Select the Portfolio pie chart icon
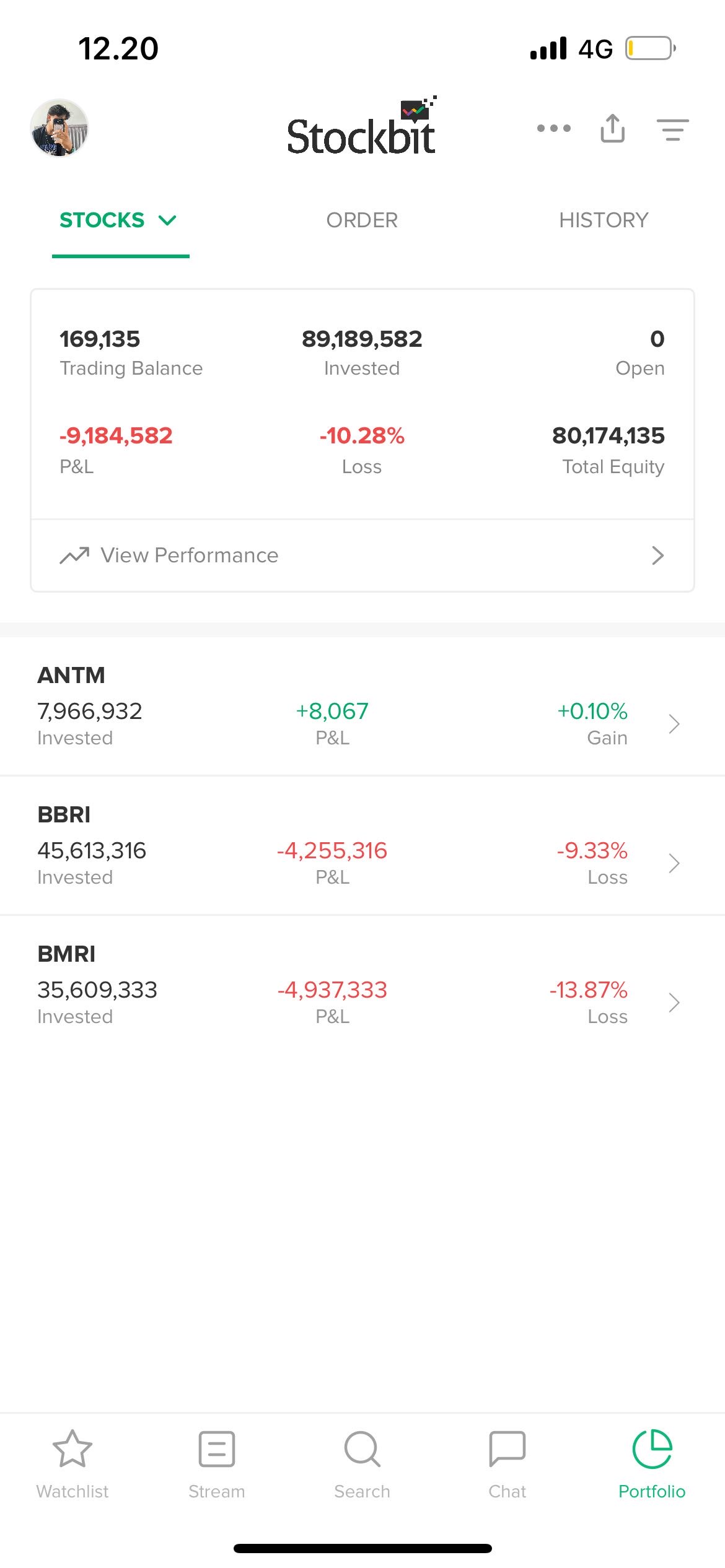Viewport: 725px width, 1568px height. [652, 1449]
